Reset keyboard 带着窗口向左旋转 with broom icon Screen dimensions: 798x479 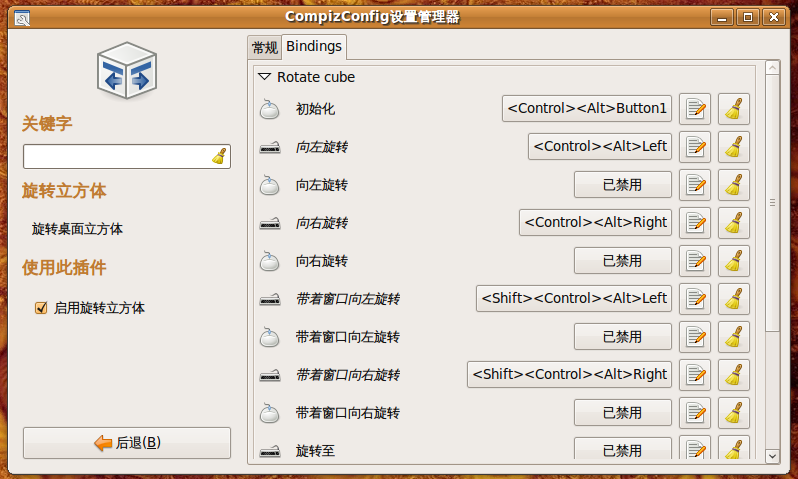733,299
